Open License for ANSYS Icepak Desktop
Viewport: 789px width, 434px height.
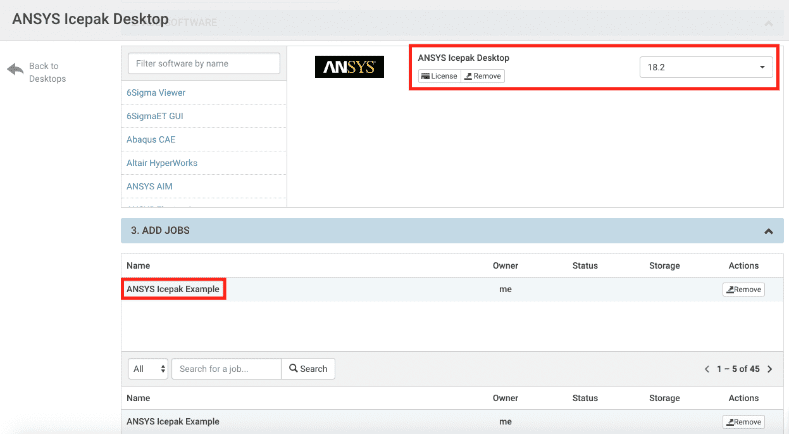tap(438, 76)
